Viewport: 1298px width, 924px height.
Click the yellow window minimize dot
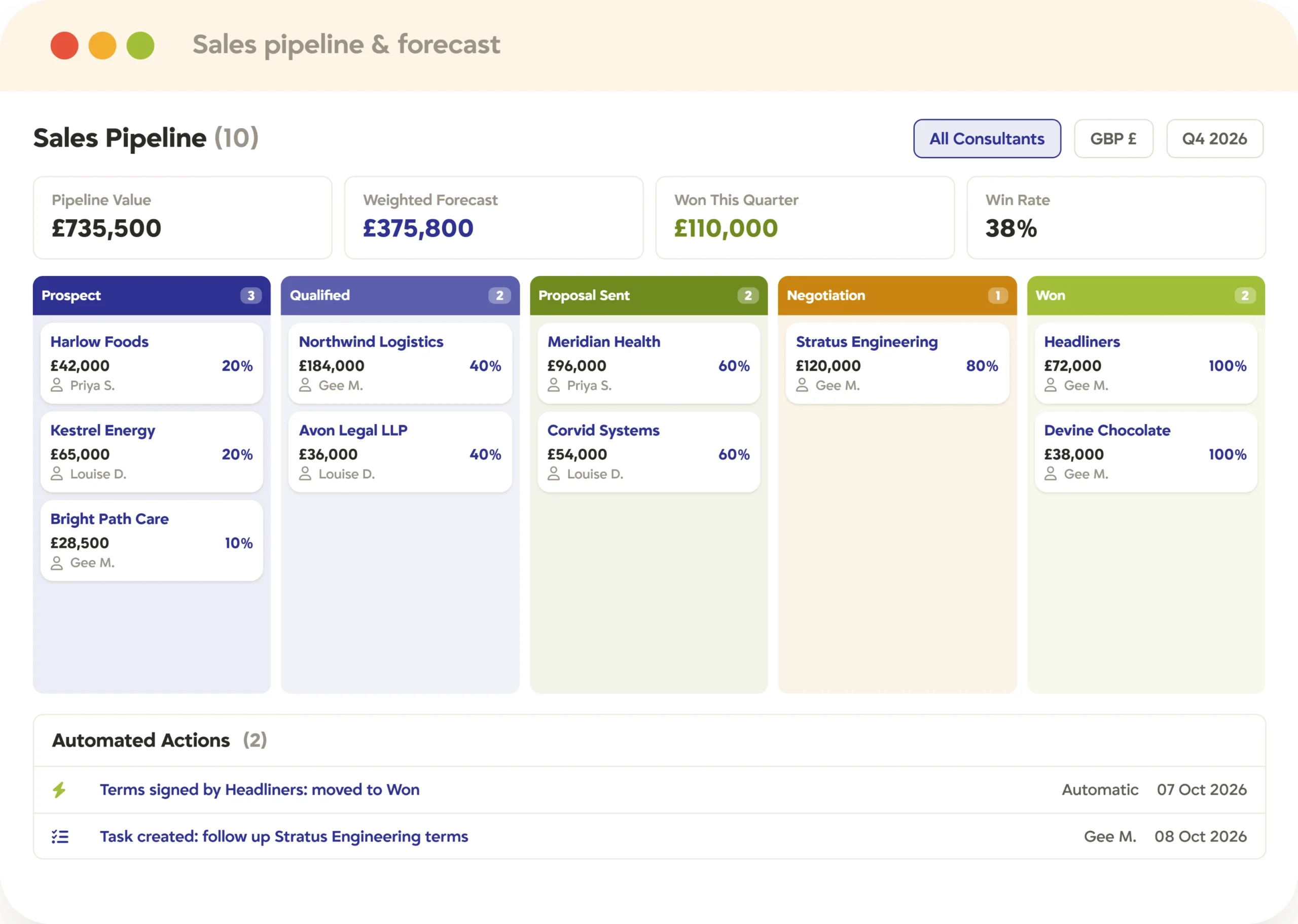[102, 46]
